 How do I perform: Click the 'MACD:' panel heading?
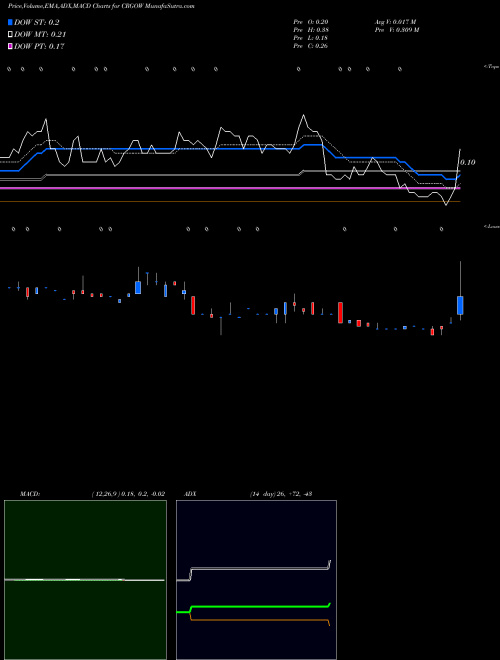click(30, 494)
